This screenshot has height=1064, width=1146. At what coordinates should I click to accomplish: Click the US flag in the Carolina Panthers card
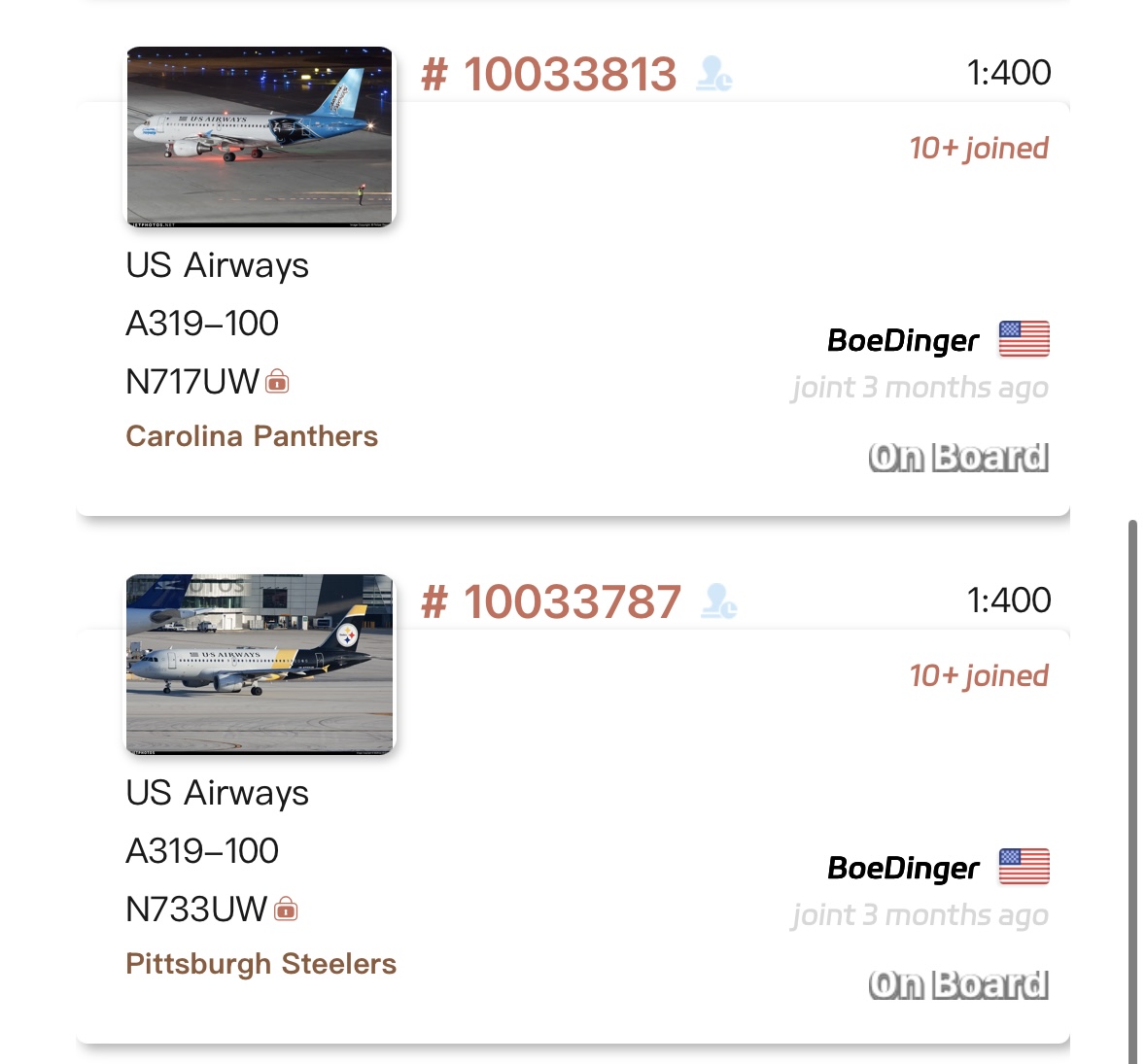pyautogui.click(x=1024, y=340)
